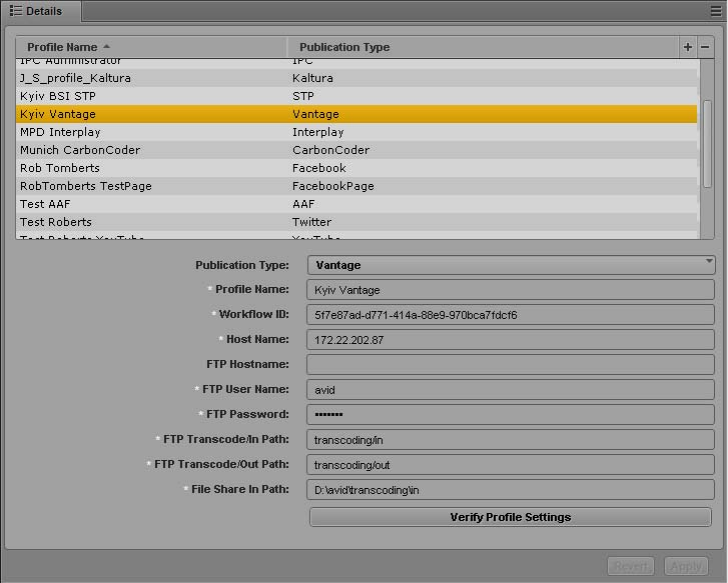Click the Apply button

(x=686, y=567)
